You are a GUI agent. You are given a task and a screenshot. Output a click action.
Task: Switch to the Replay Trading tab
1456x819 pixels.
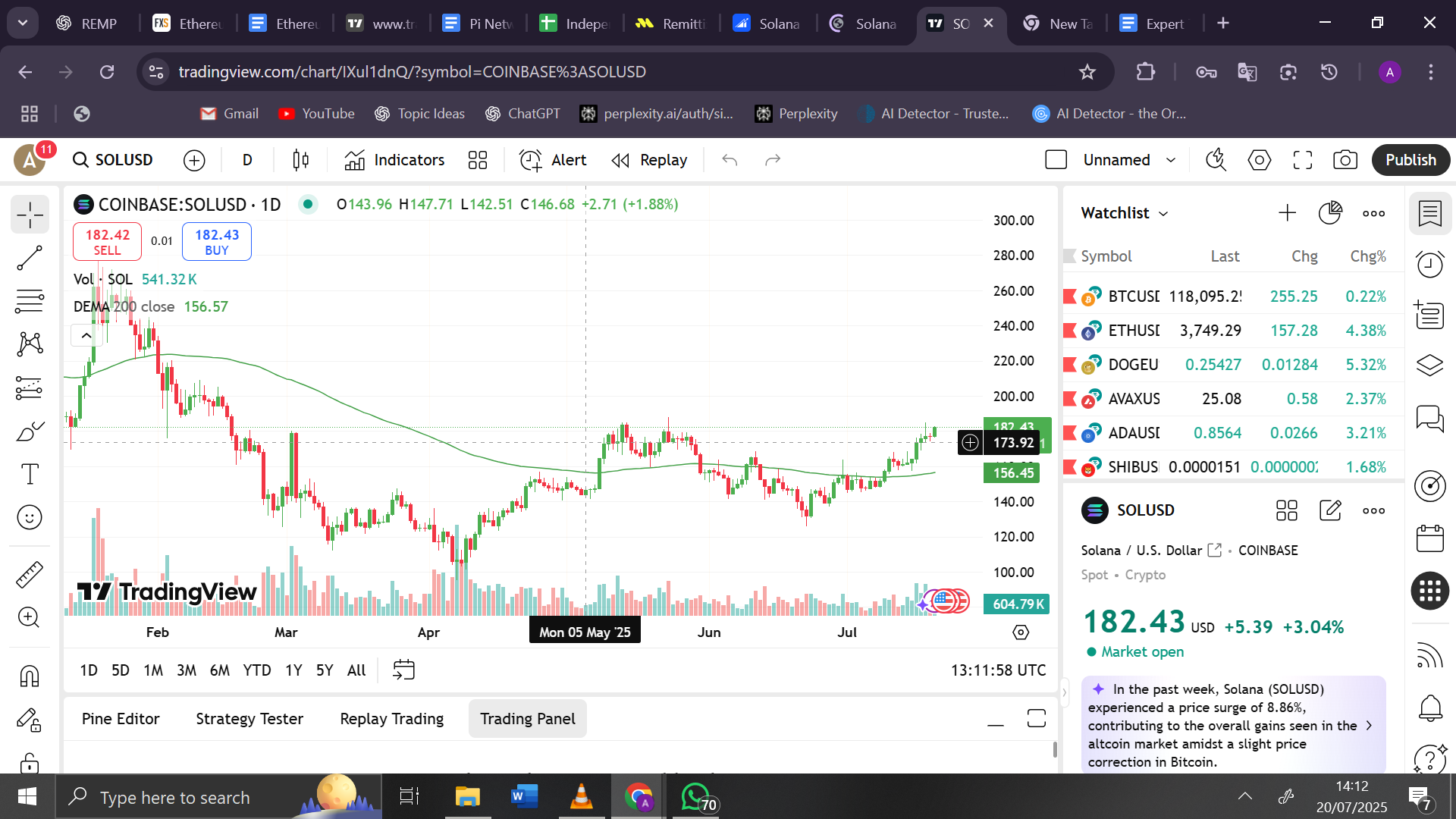[392, 719]
